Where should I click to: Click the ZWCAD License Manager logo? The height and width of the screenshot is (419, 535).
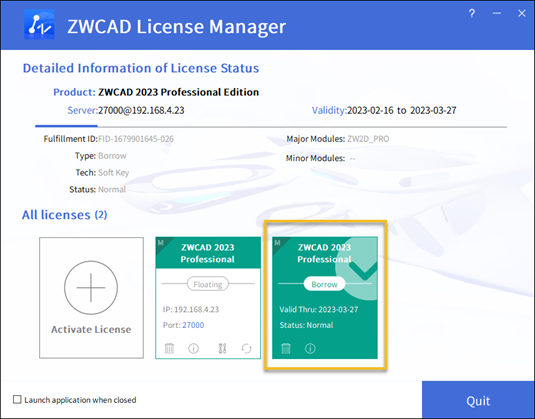tap(39, 25)
